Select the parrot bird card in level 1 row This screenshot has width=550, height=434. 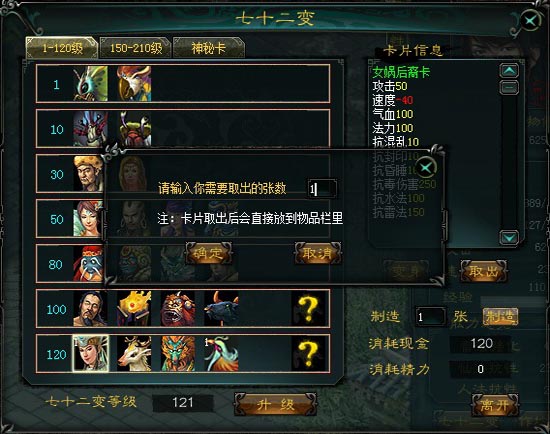point(134,84)
